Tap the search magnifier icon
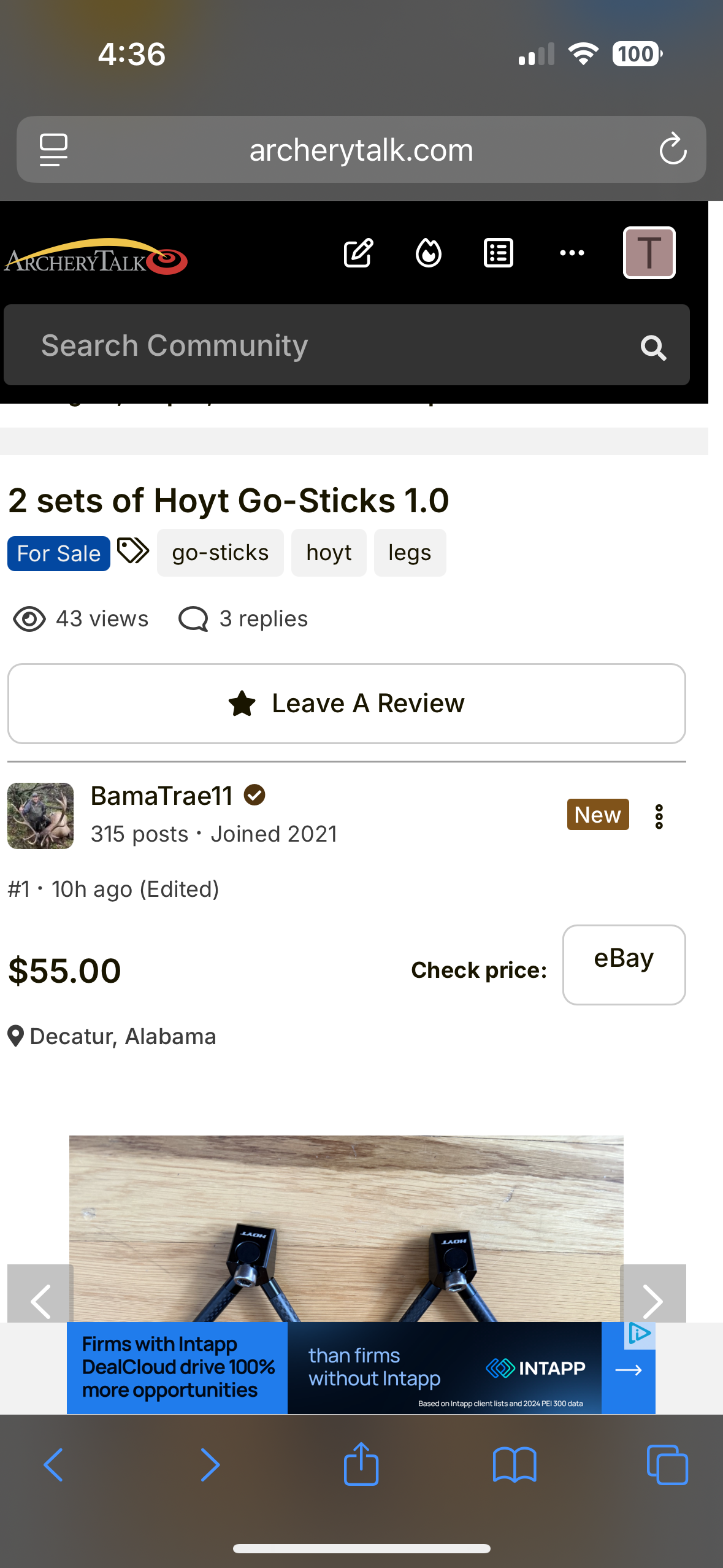Screen dimensions: 723x1568 tap(653, 348)
